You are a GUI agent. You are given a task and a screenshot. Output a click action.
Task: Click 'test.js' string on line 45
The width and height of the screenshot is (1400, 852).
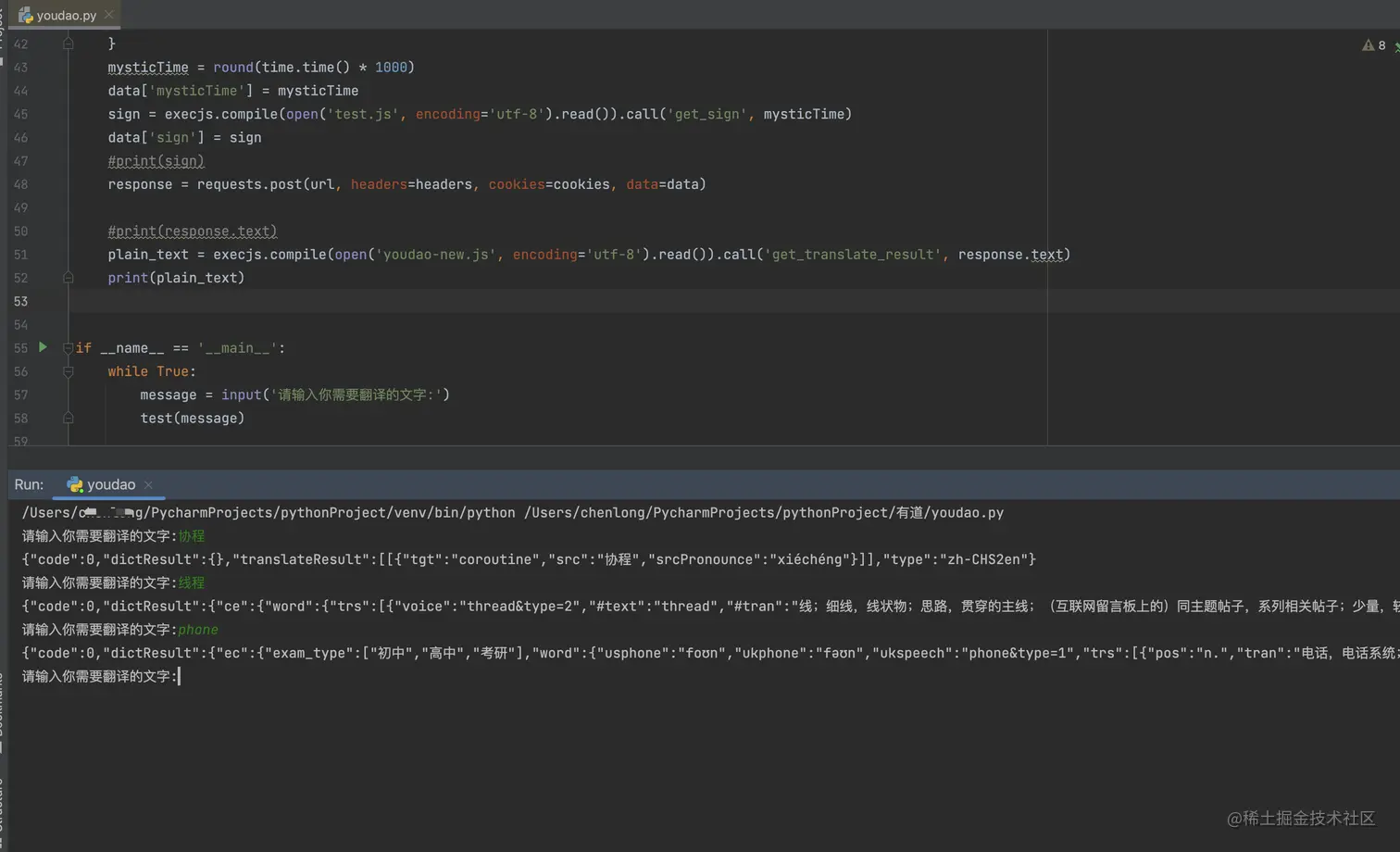(362, 114)
